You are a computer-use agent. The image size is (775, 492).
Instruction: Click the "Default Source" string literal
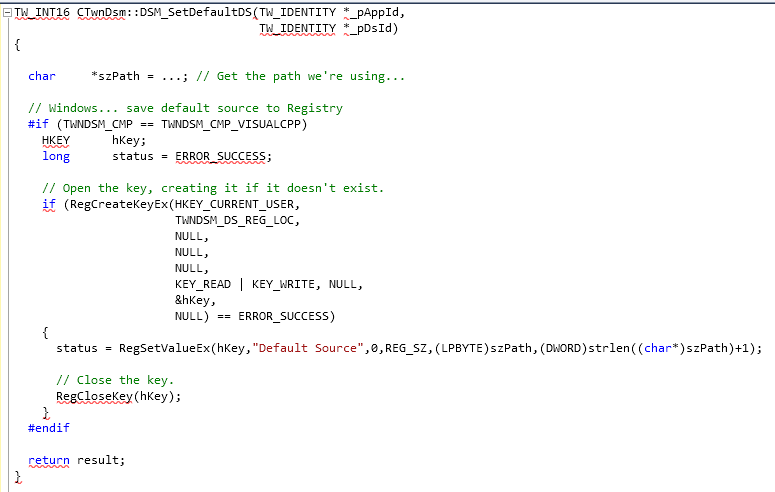[308, 348]
